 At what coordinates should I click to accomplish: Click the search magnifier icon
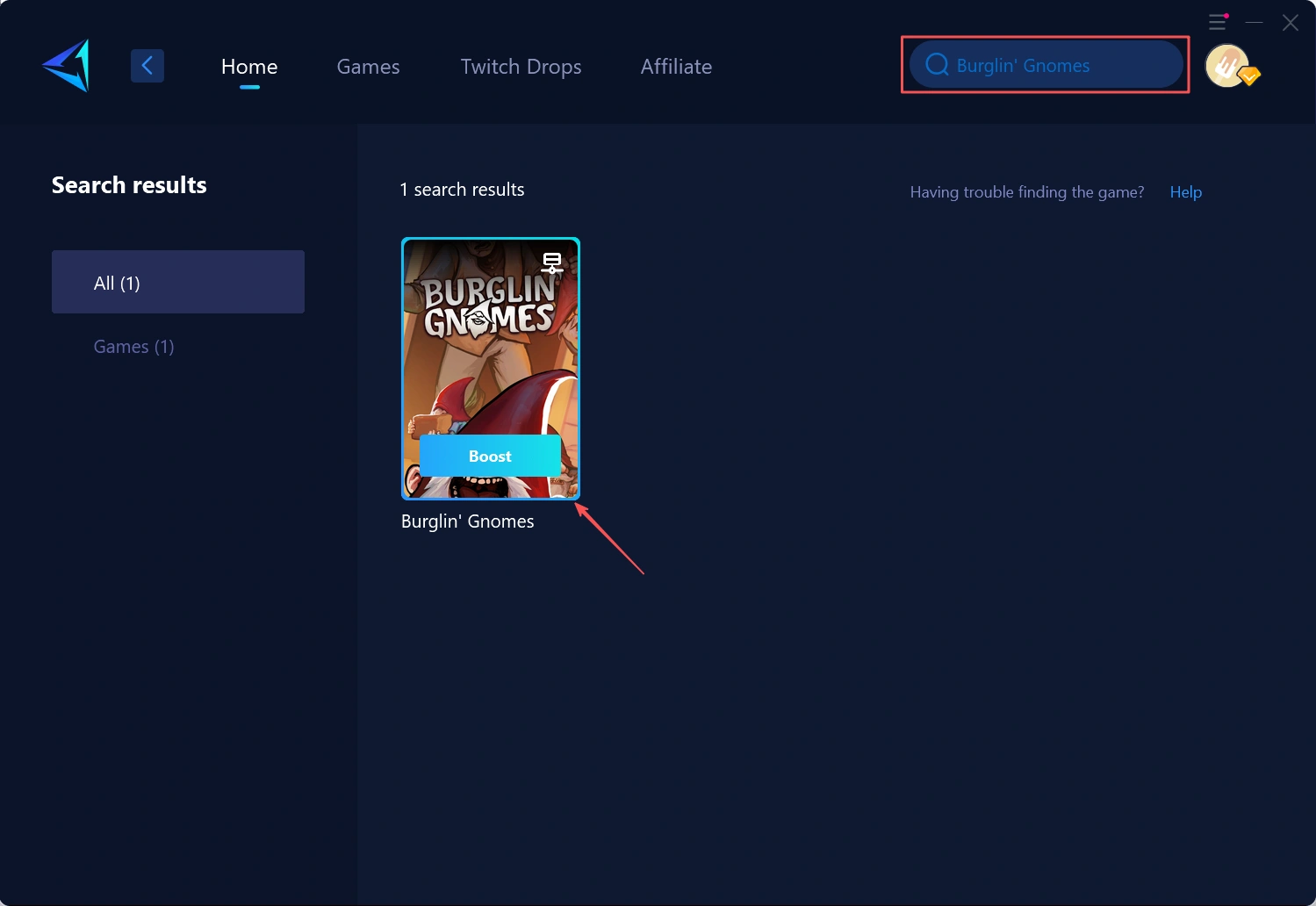pos(937,65)
